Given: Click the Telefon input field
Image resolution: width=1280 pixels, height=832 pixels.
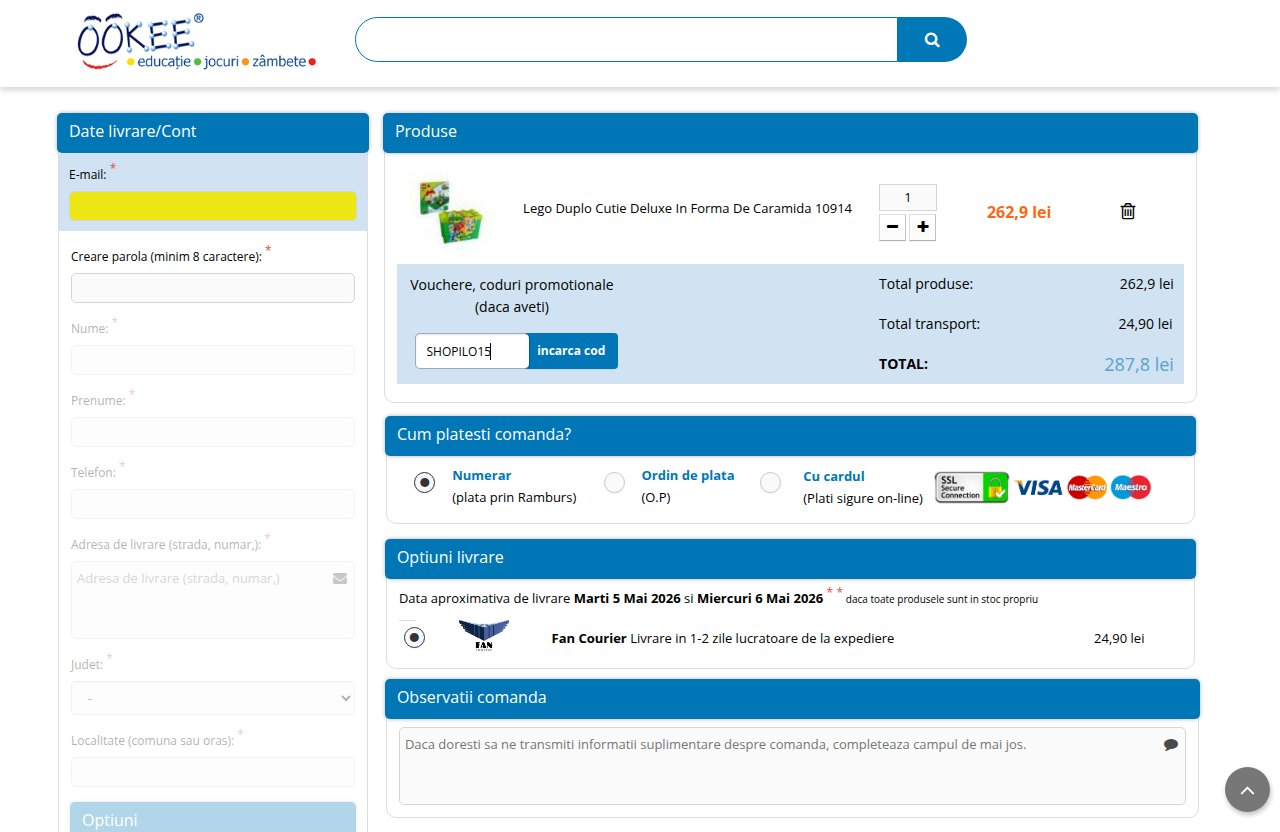Looking at the screenshot, I should point(213,504).
